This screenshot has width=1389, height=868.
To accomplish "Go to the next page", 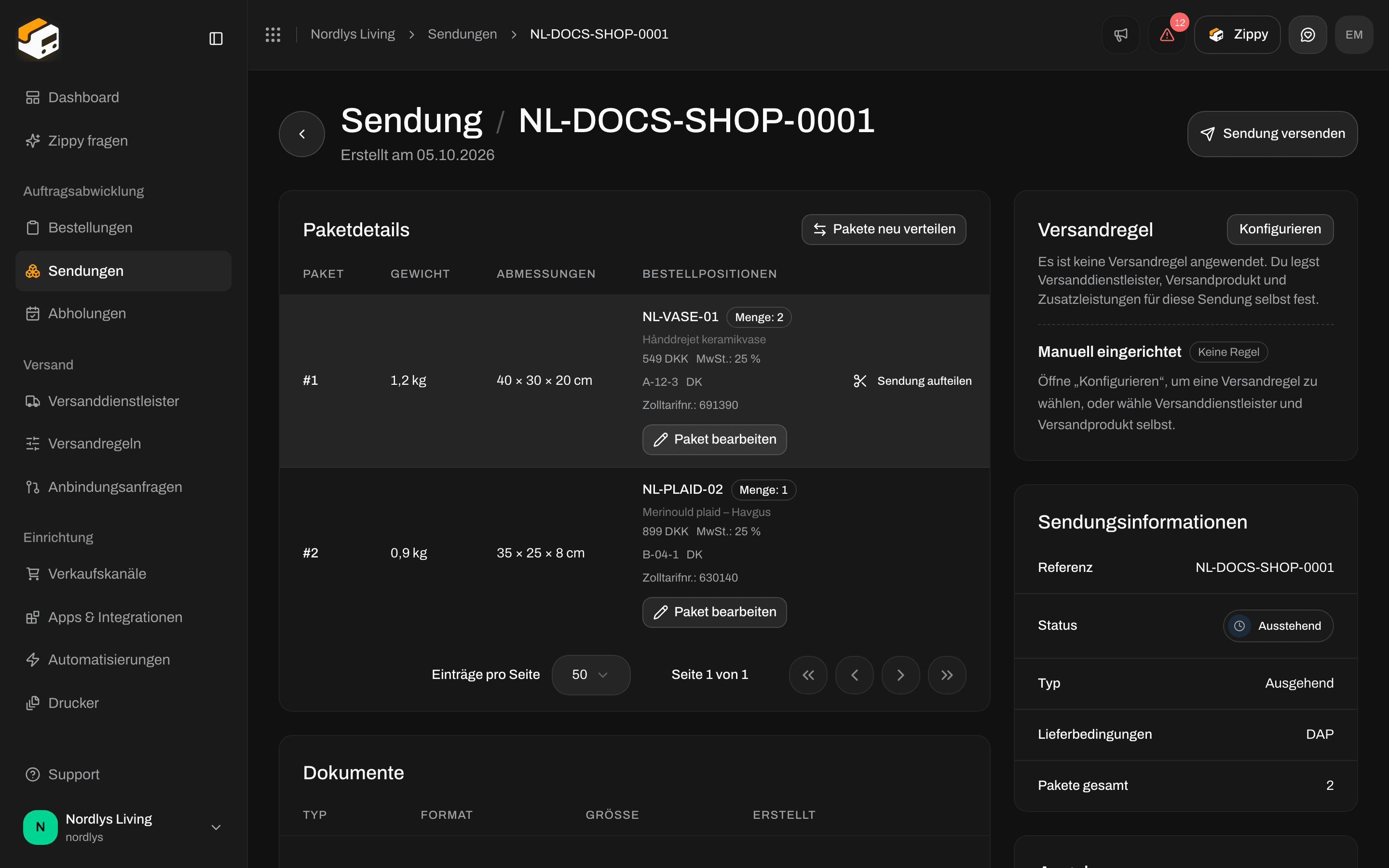I will point(900,675).
